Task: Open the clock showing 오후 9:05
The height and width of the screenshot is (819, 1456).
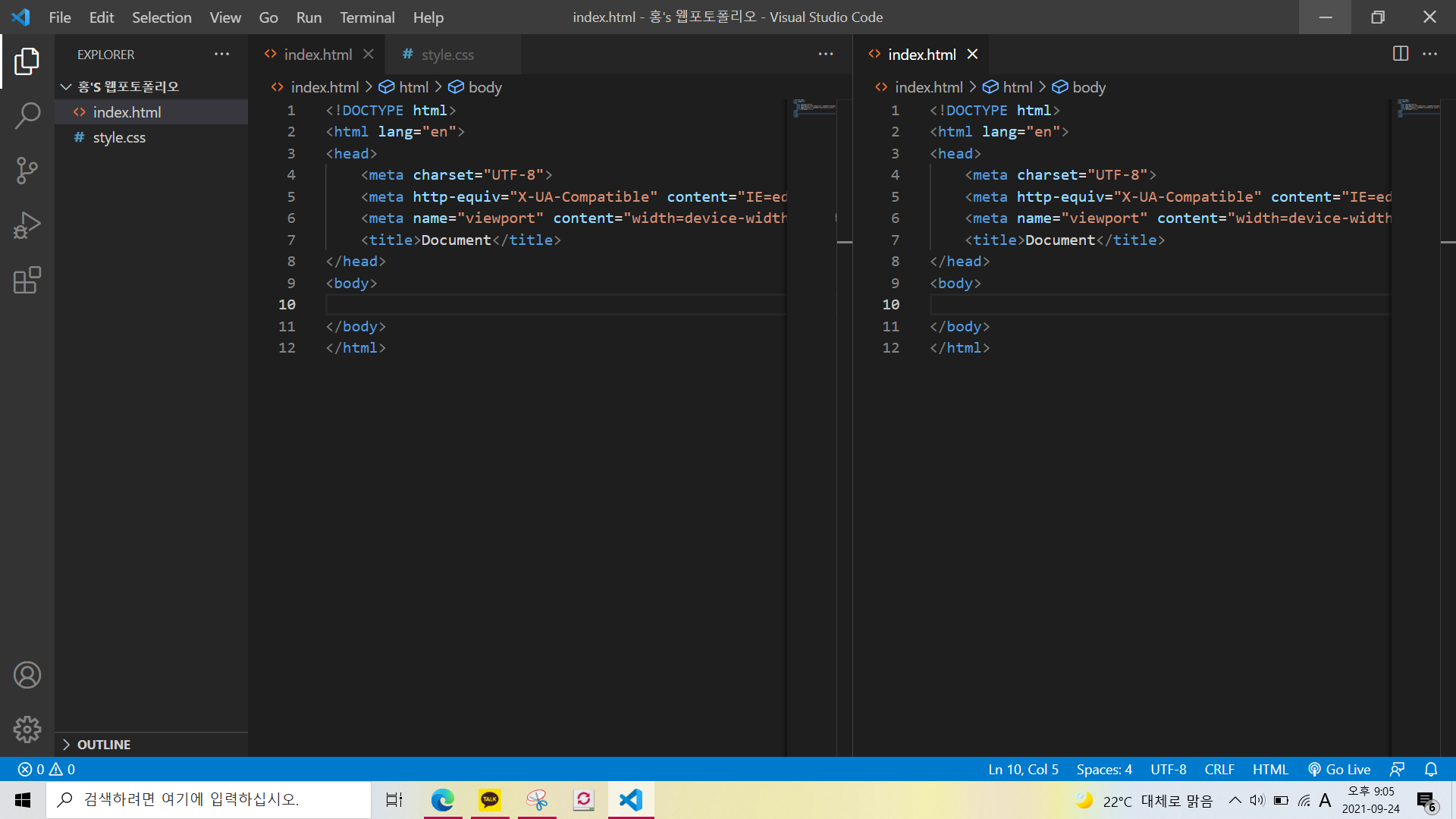Action: [1371, 800]
